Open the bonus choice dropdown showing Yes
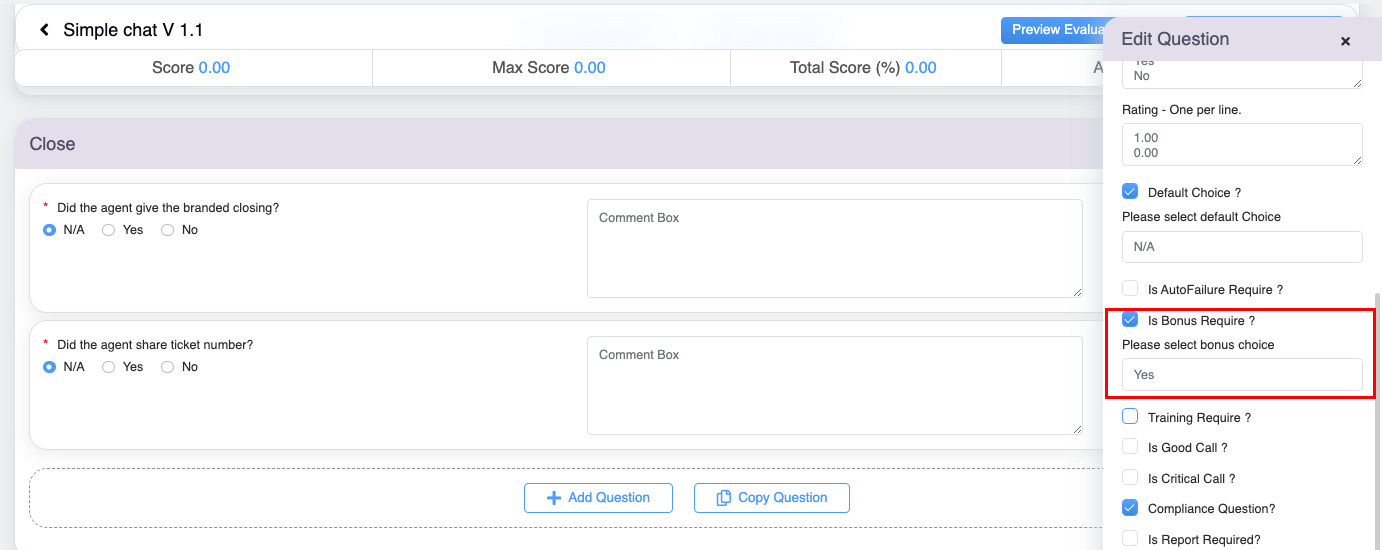The image size is (1382, 550). click(x=1241, y=375)
